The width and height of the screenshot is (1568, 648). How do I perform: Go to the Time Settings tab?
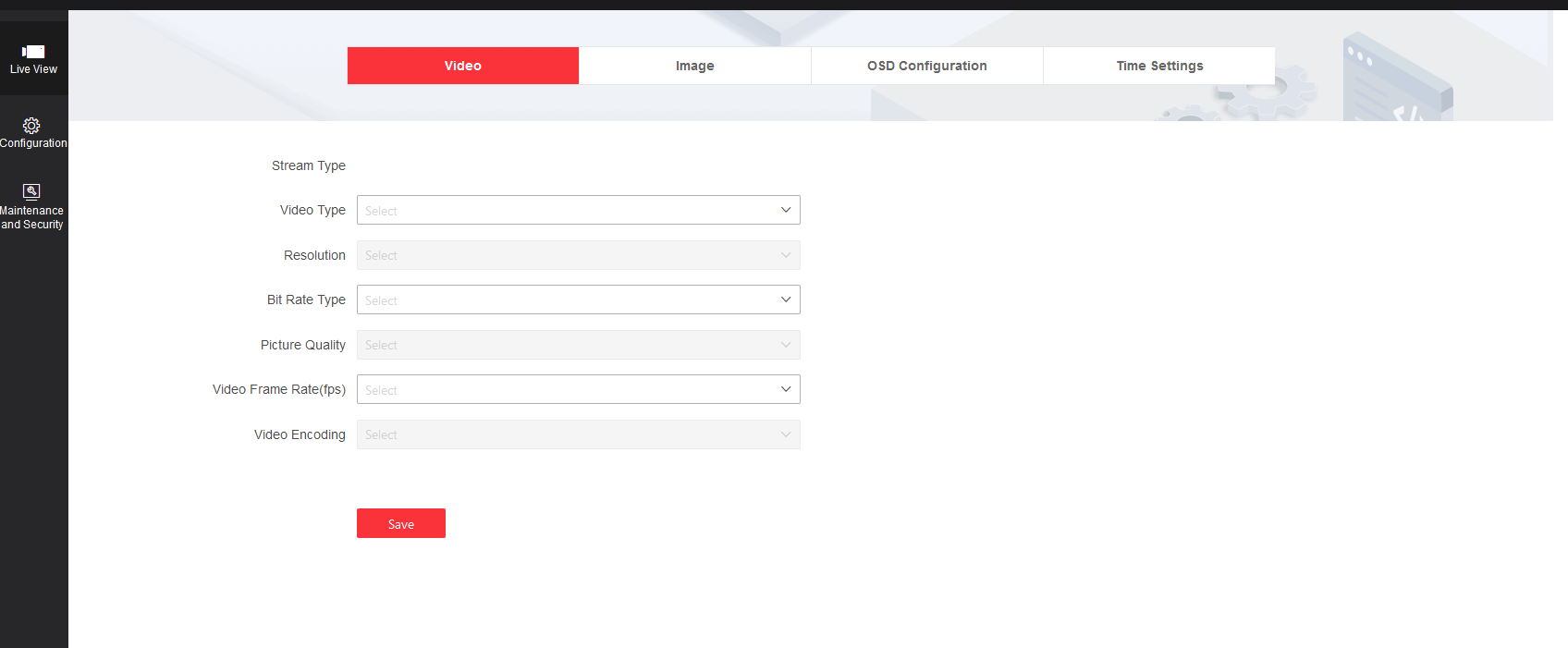[1159, 66]
